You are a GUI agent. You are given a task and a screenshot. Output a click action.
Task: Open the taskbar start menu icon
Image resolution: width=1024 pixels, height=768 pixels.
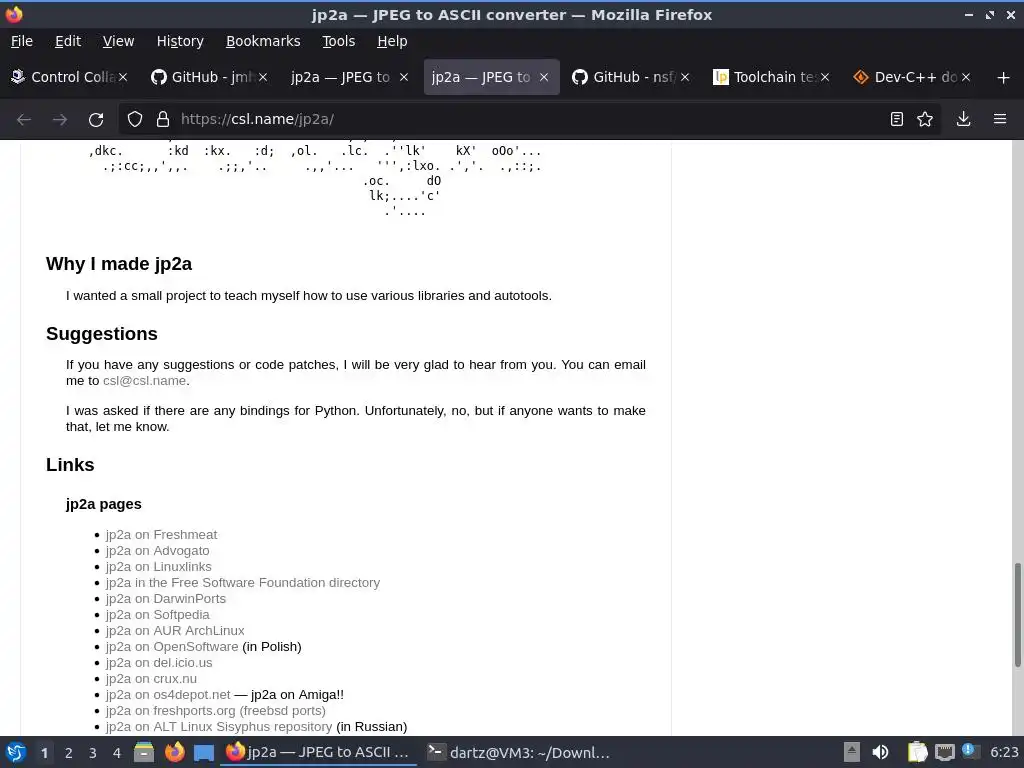(16, 752)
